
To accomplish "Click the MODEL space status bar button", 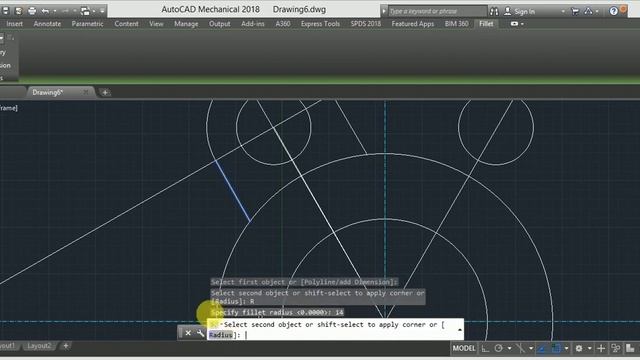I will pos(464,348).
